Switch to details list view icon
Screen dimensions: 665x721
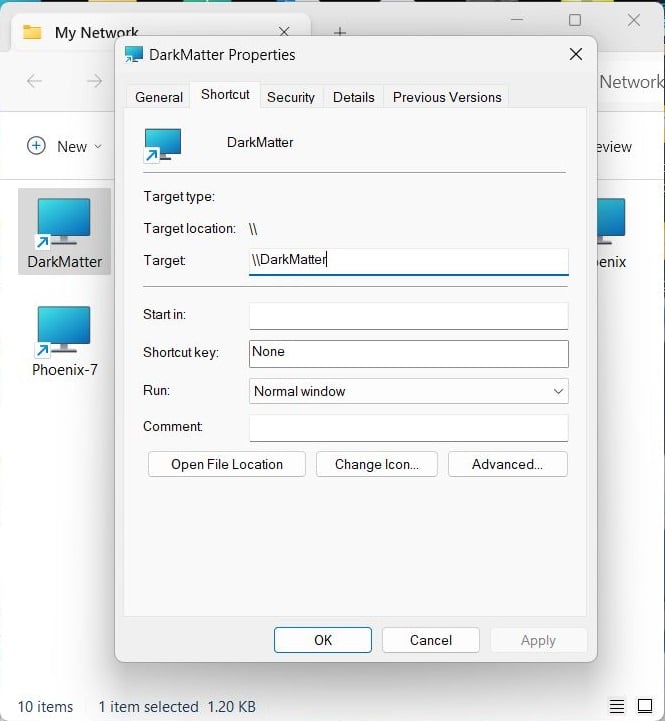pos(617,705)
